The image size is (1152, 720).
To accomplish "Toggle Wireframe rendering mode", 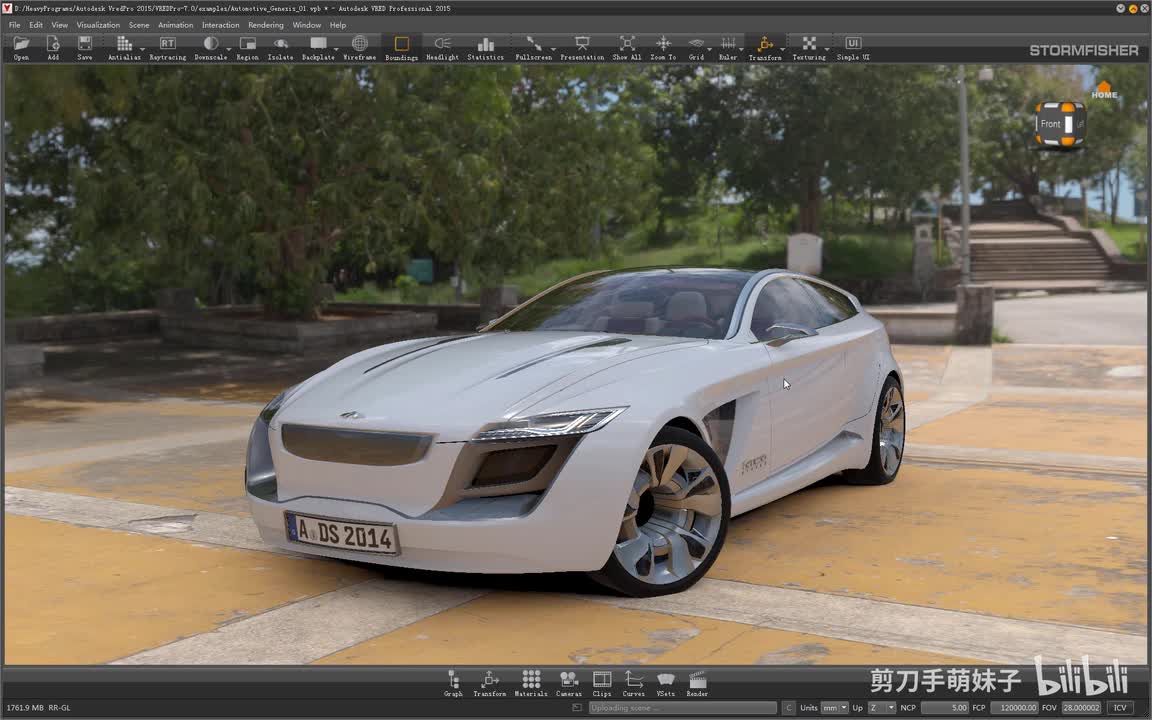I will [x=359, y=48].
